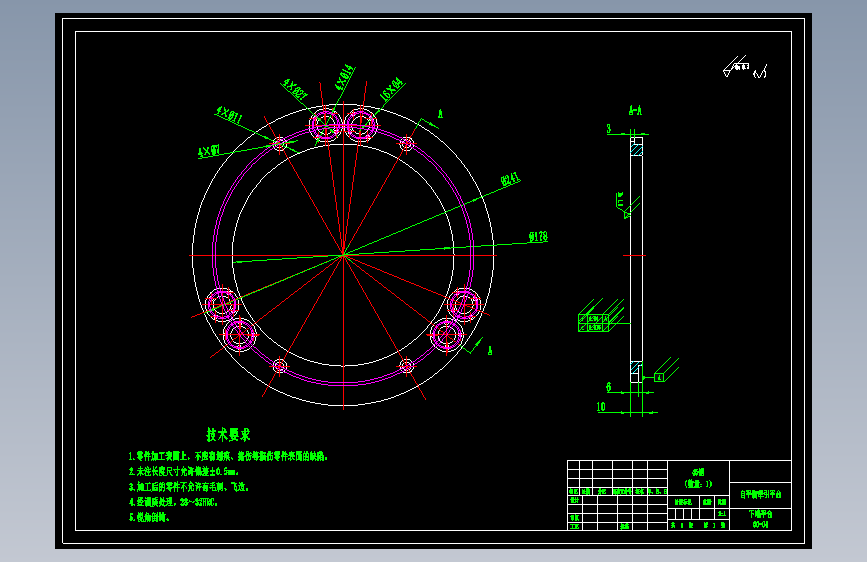Click the center point of the flange
Image resolution: width=867 pixels, height=562 pixels.
point(343,256)
